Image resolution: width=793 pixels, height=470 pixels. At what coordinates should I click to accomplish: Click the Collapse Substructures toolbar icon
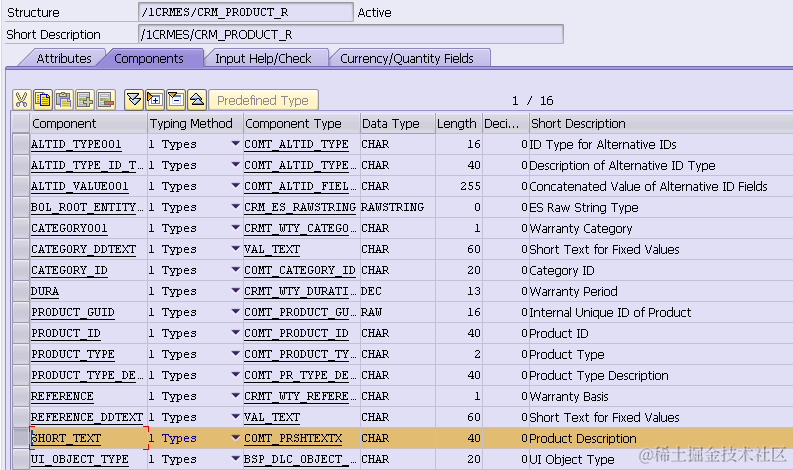coord(176,100)
